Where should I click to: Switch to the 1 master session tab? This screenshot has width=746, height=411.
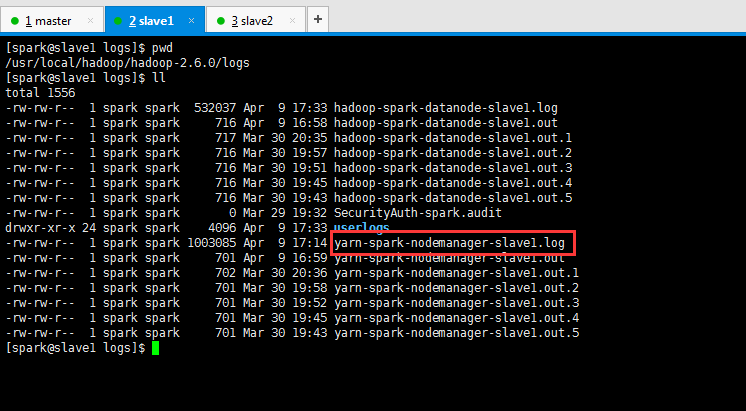(52, 20)
